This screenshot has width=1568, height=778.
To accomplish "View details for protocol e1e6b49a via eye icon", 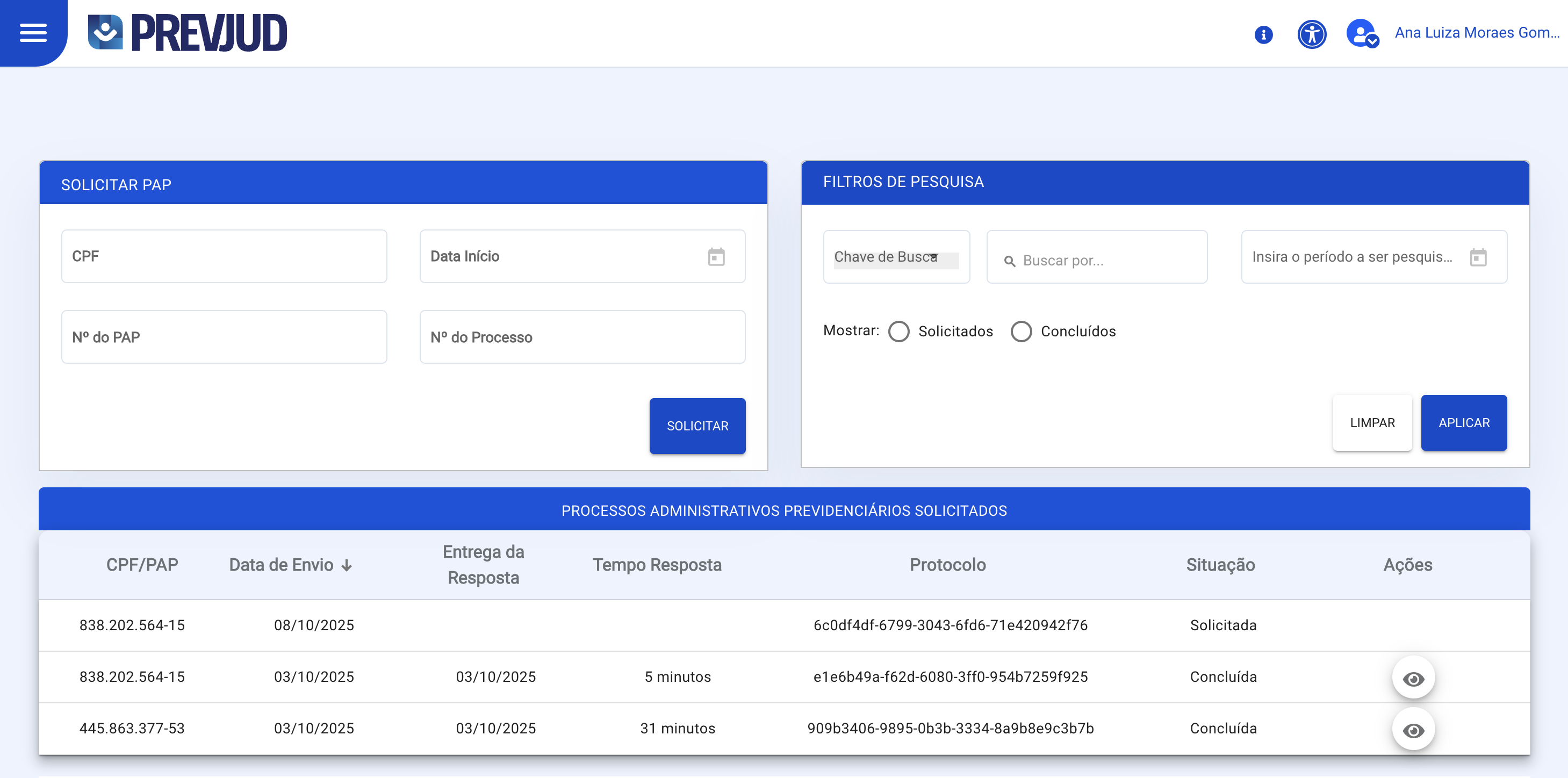I will point(1413,676).
